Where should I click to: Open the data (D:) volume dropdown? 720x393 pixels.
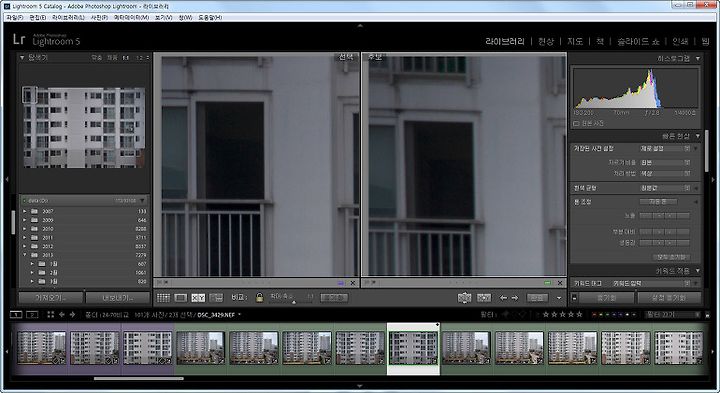142,201
